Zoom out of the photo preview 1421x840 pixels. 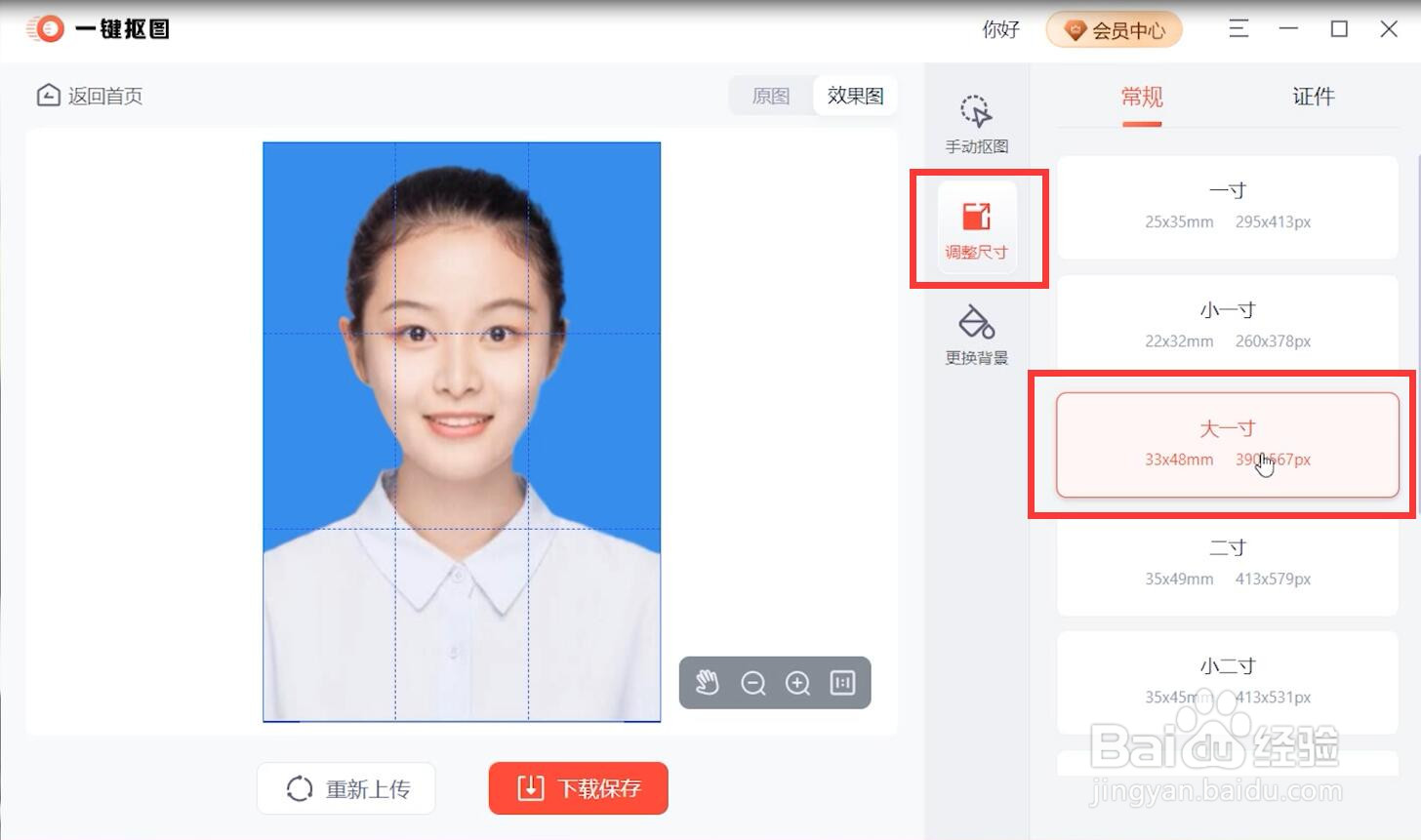[x=751, y=683]
